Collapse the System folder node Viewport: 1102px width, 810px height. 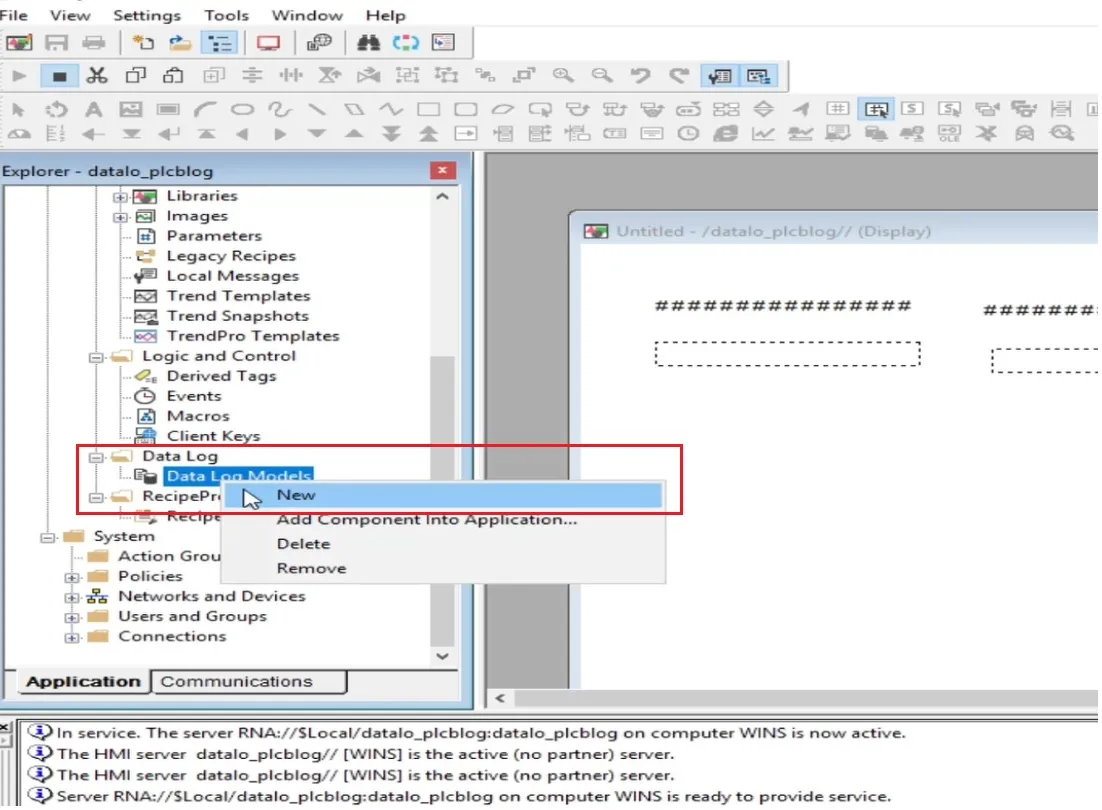pos(48,537)
